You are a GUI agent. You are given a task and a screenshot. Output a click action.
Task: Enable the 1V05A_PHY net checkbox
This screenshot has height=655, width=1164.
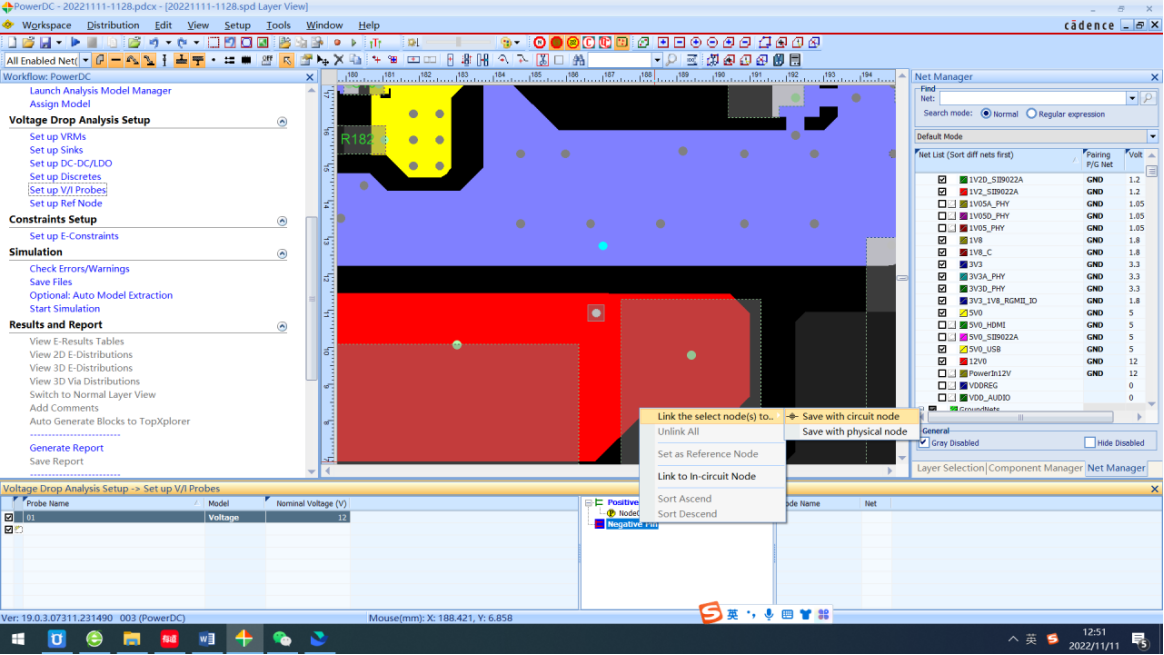[942, 203]
